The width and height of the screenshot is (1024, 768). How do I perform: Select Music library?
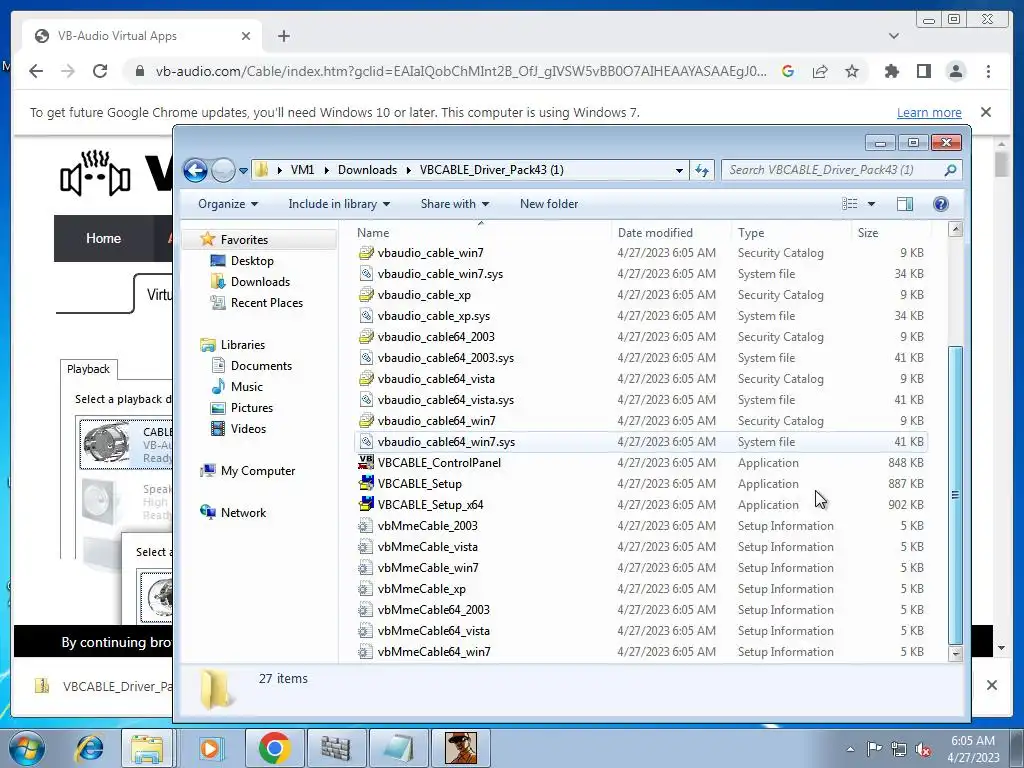pyautogui.click(x=246, y=387)
